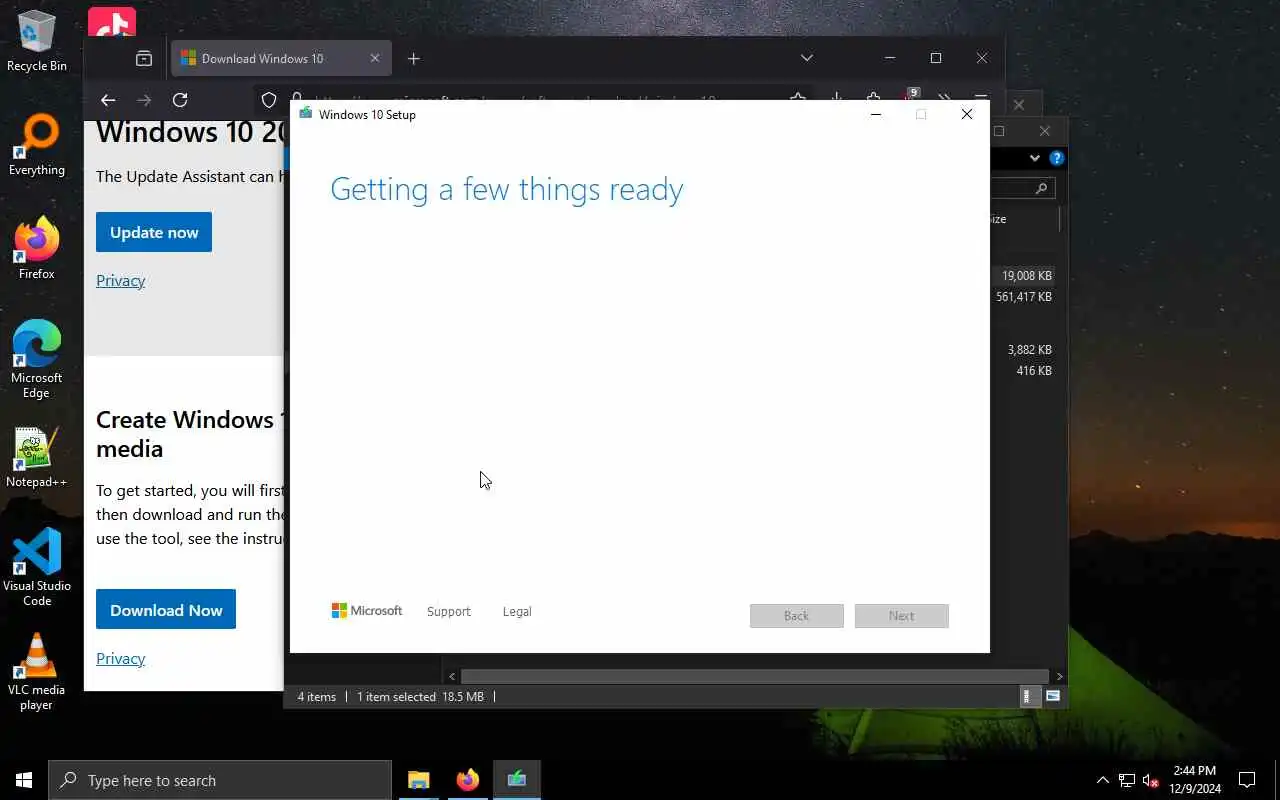Click the File Explorer search box magnifier
Screen dimensions: 1280x800
pyautogui.click(x=1041, y=188)
